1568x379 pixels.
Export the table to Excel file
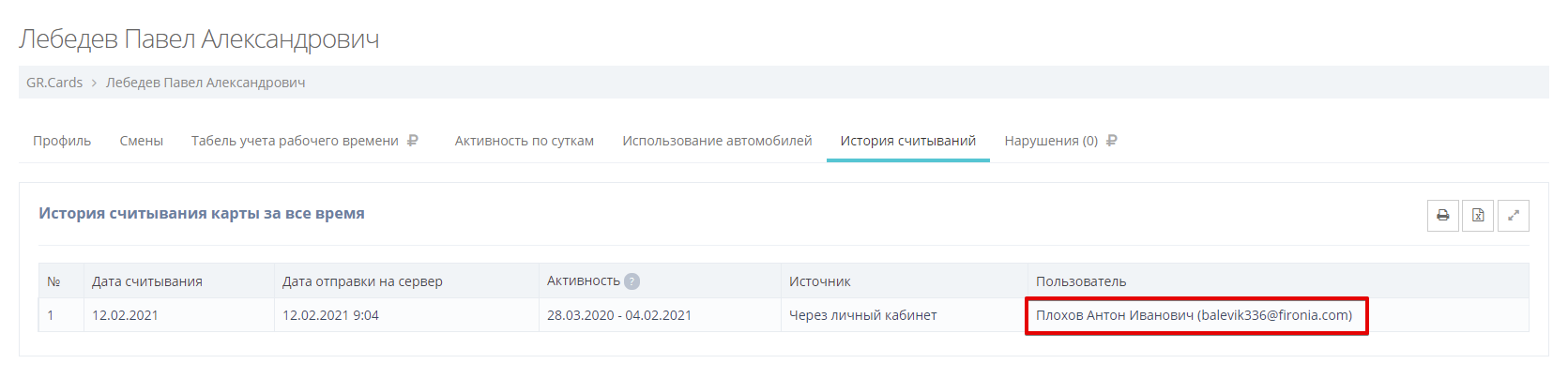[x=1478, y=216]
